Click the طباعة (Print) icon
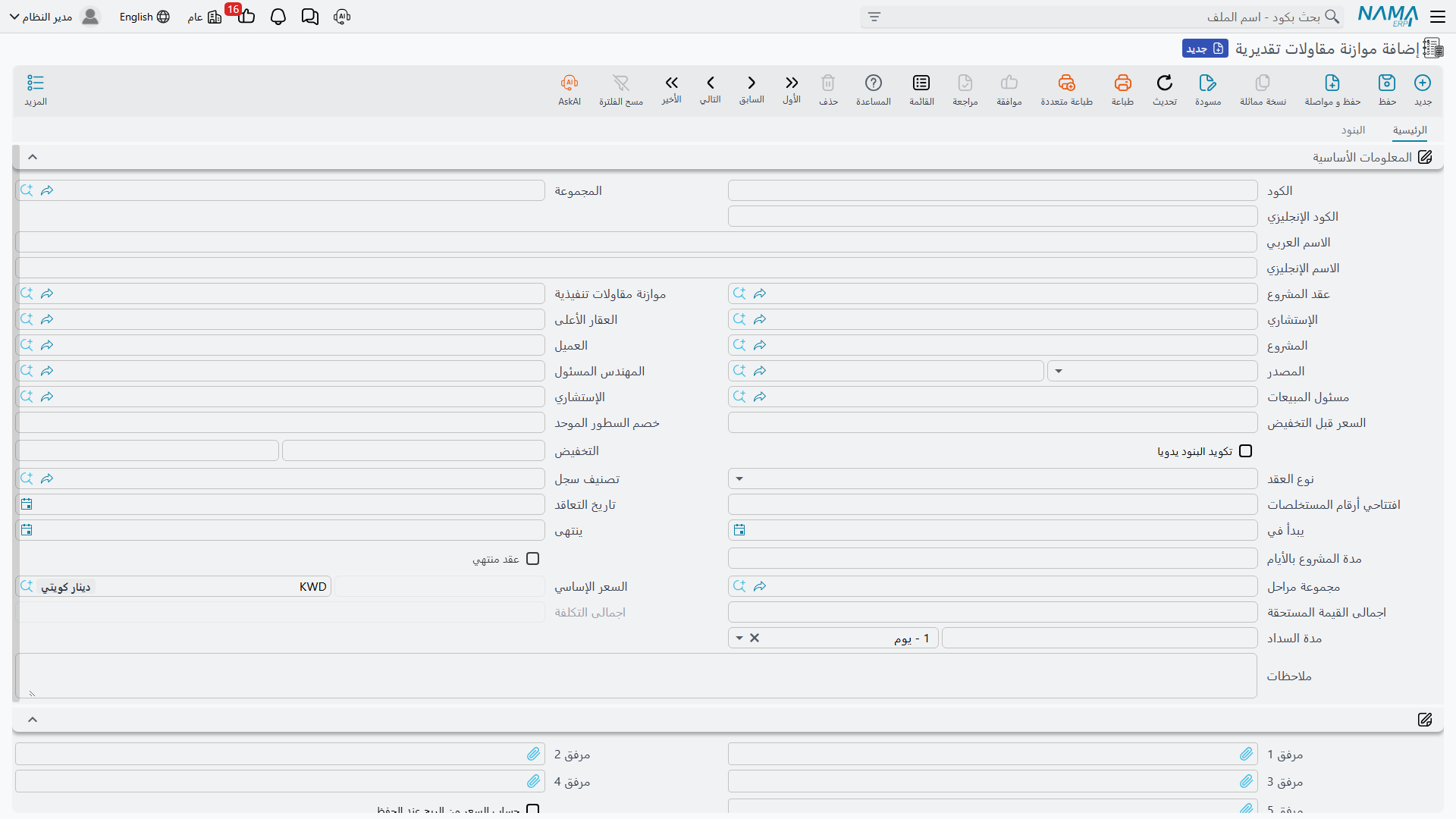Viewport: 1456px width, 819px height. coord(1122,83)
